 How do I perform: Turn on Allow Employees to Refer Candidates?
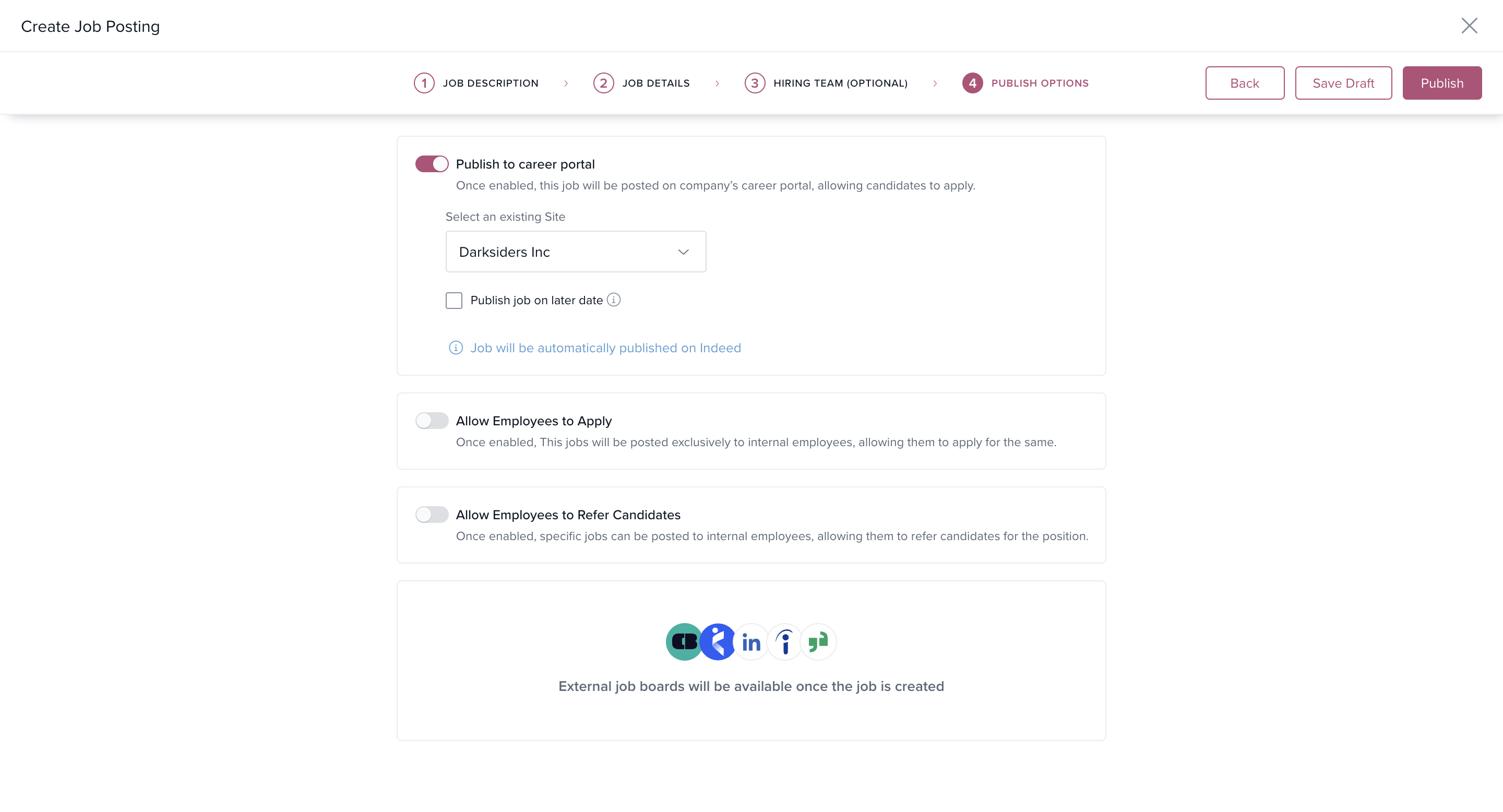click(x=432, y=515)
